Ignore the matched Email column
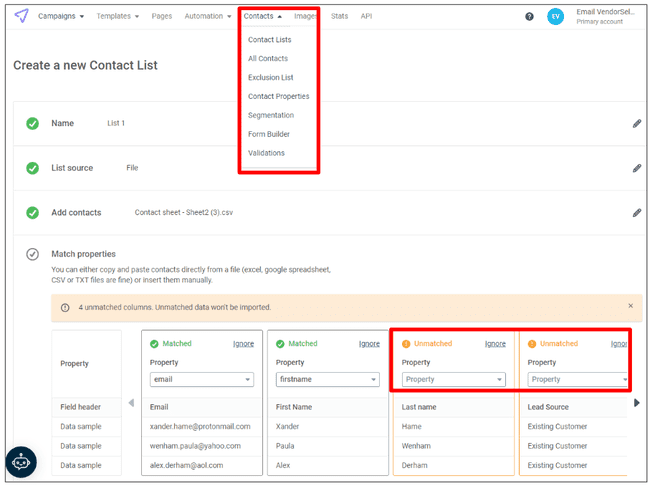The image size is (650, 486). point(243,343)
